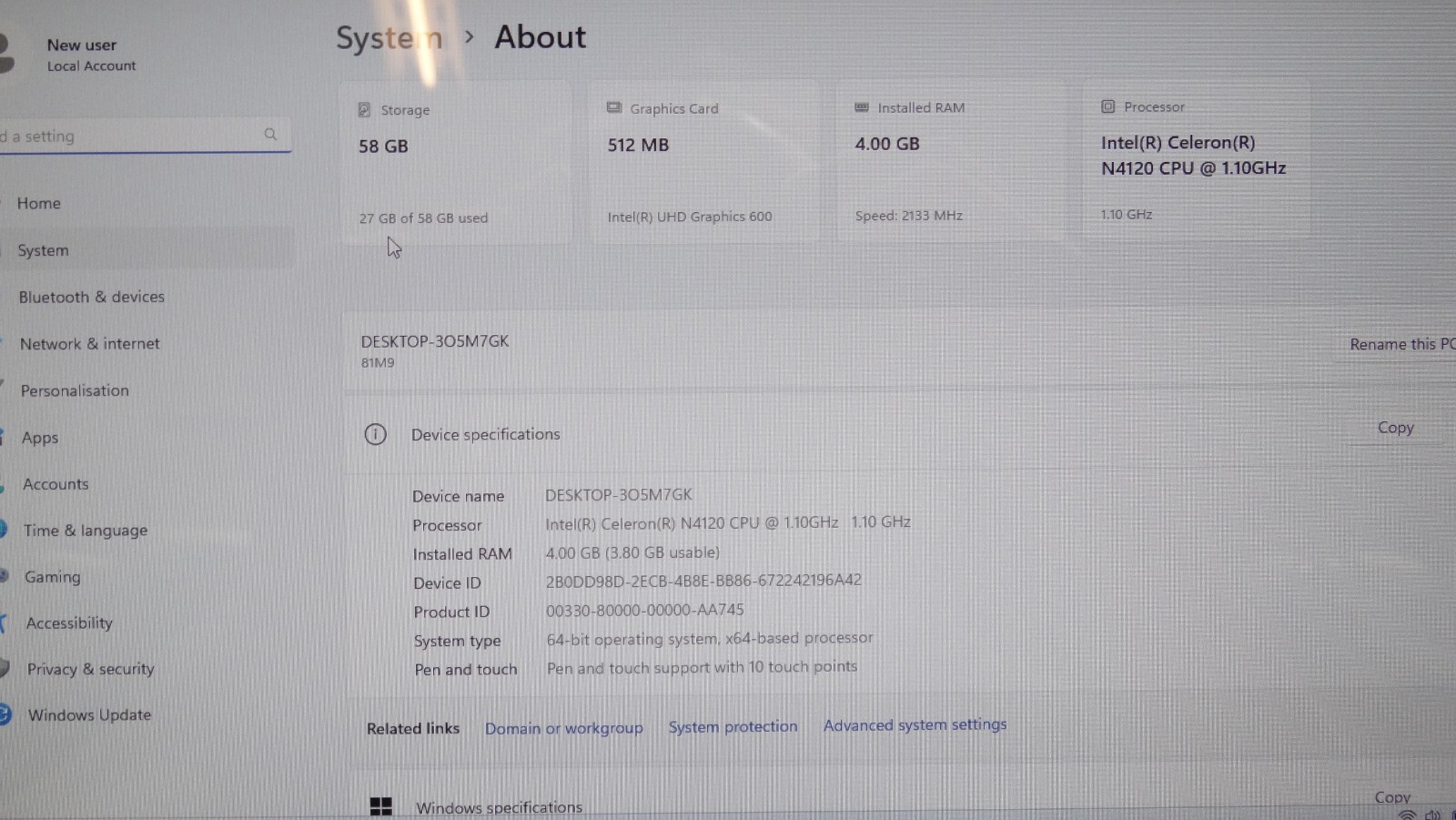Click System in the breadcrumb

coord(389,38)
